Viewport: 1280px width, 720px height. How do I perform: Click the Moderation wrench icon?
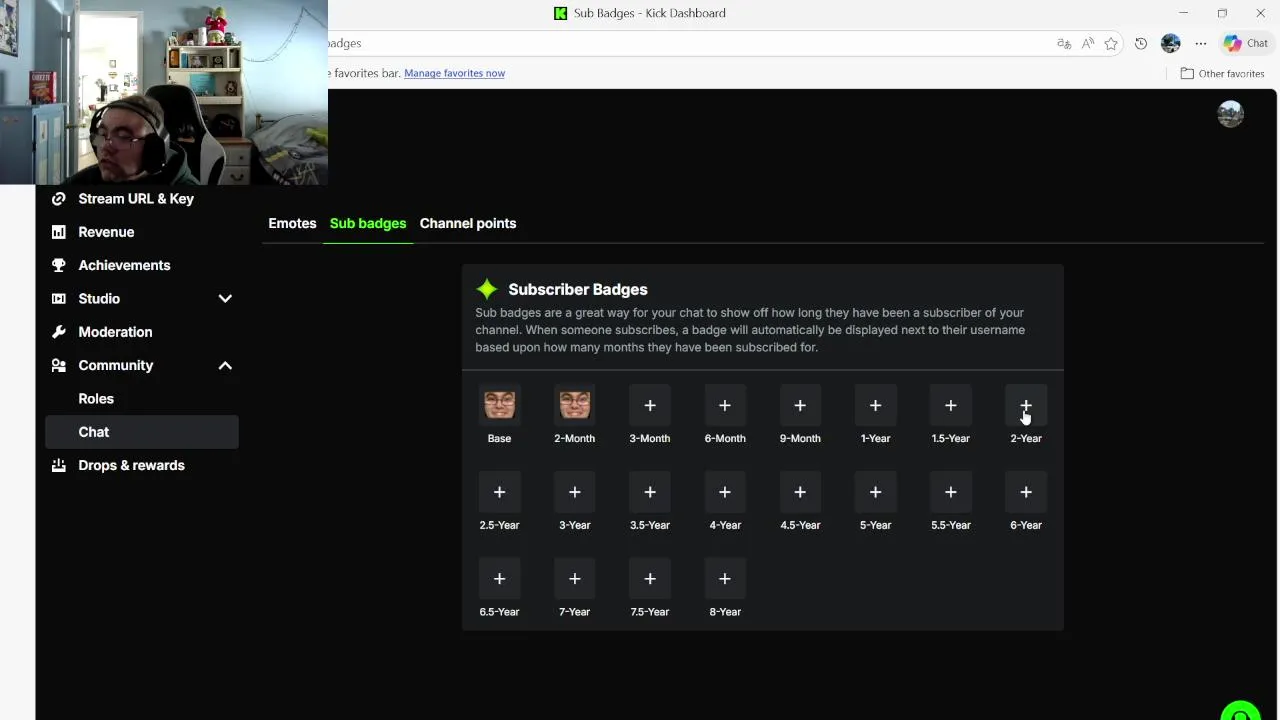tap(59, 332)
